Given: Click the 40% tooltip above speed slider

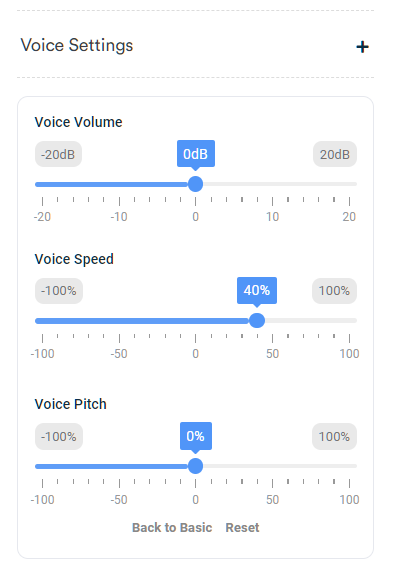Looking at the screenshot, I should [x=257, y=290].
